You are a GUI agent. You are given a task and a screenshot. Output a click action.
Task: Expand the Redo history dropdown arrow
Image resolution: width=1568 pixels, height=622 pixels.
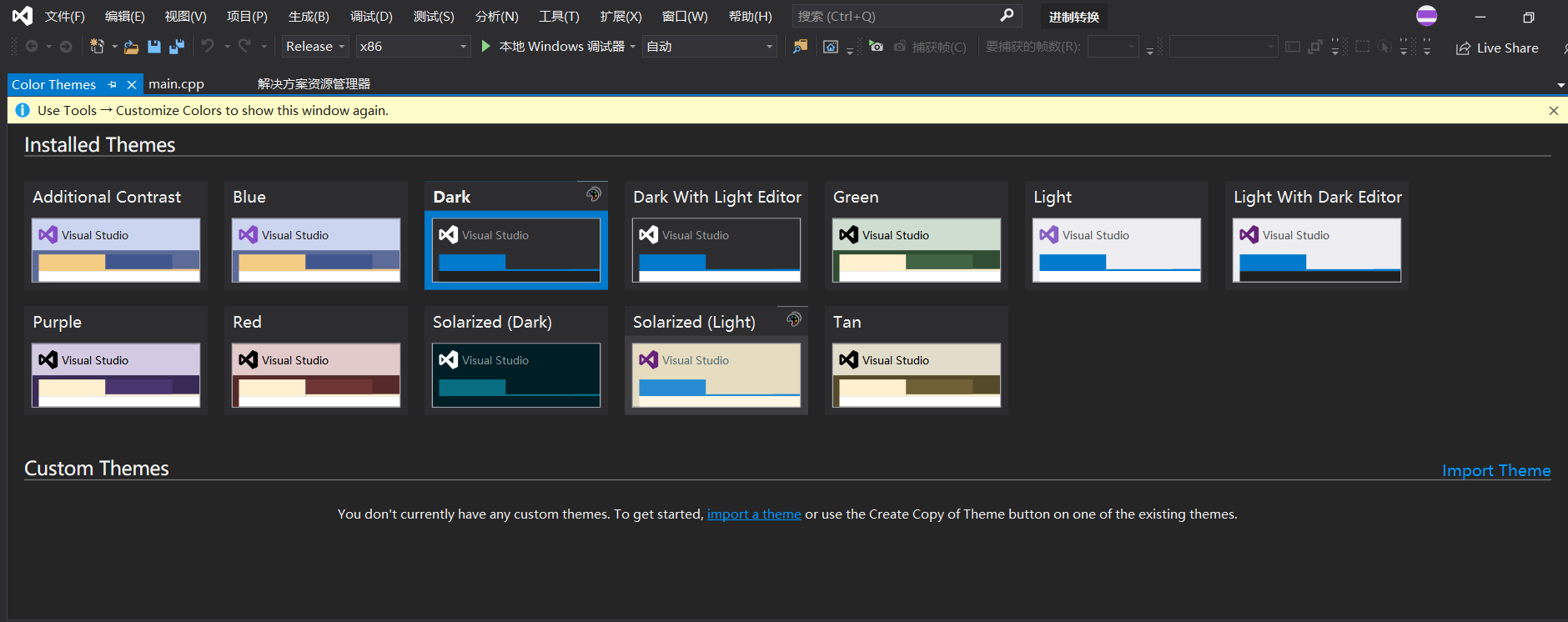point(264,47)
